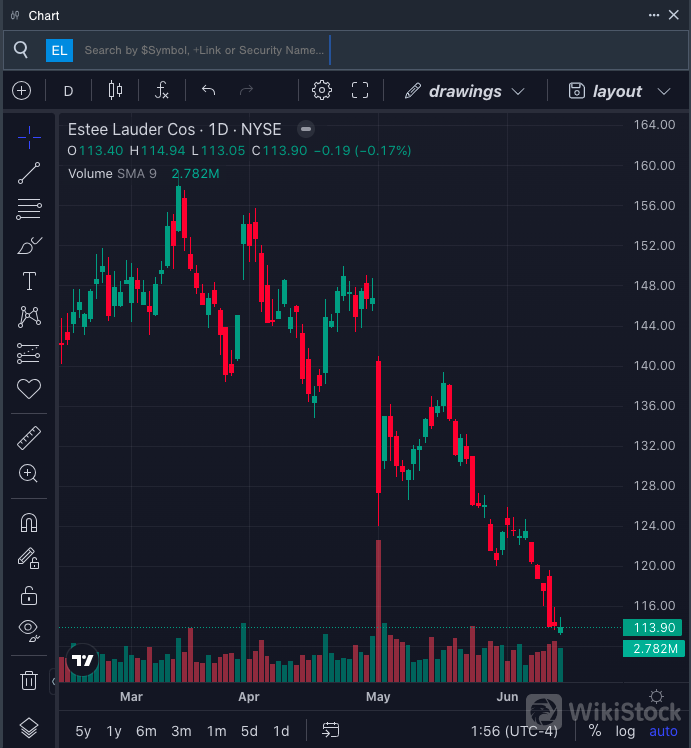Select the trend line drawing tool
This screenshot has width=691, height=748.
[29, 173]
